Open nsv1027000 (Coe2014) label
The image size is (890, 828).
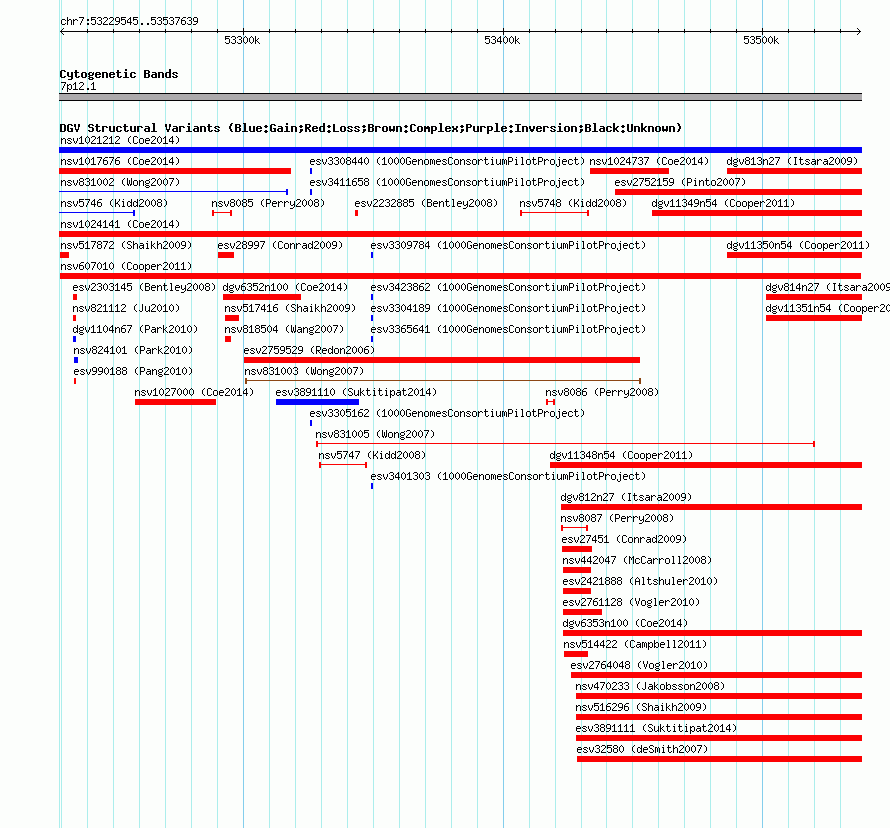click(x=194, y=392)
